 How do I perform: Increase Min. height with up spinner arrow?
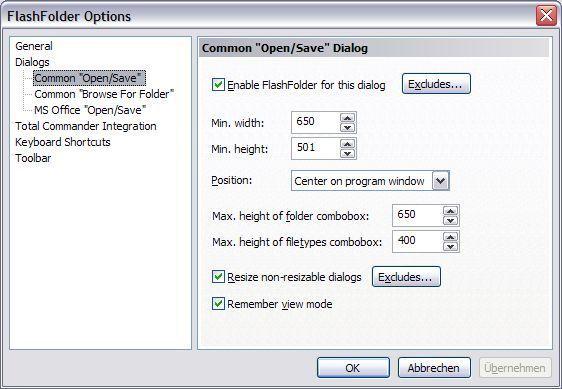[x=347, y=143]
